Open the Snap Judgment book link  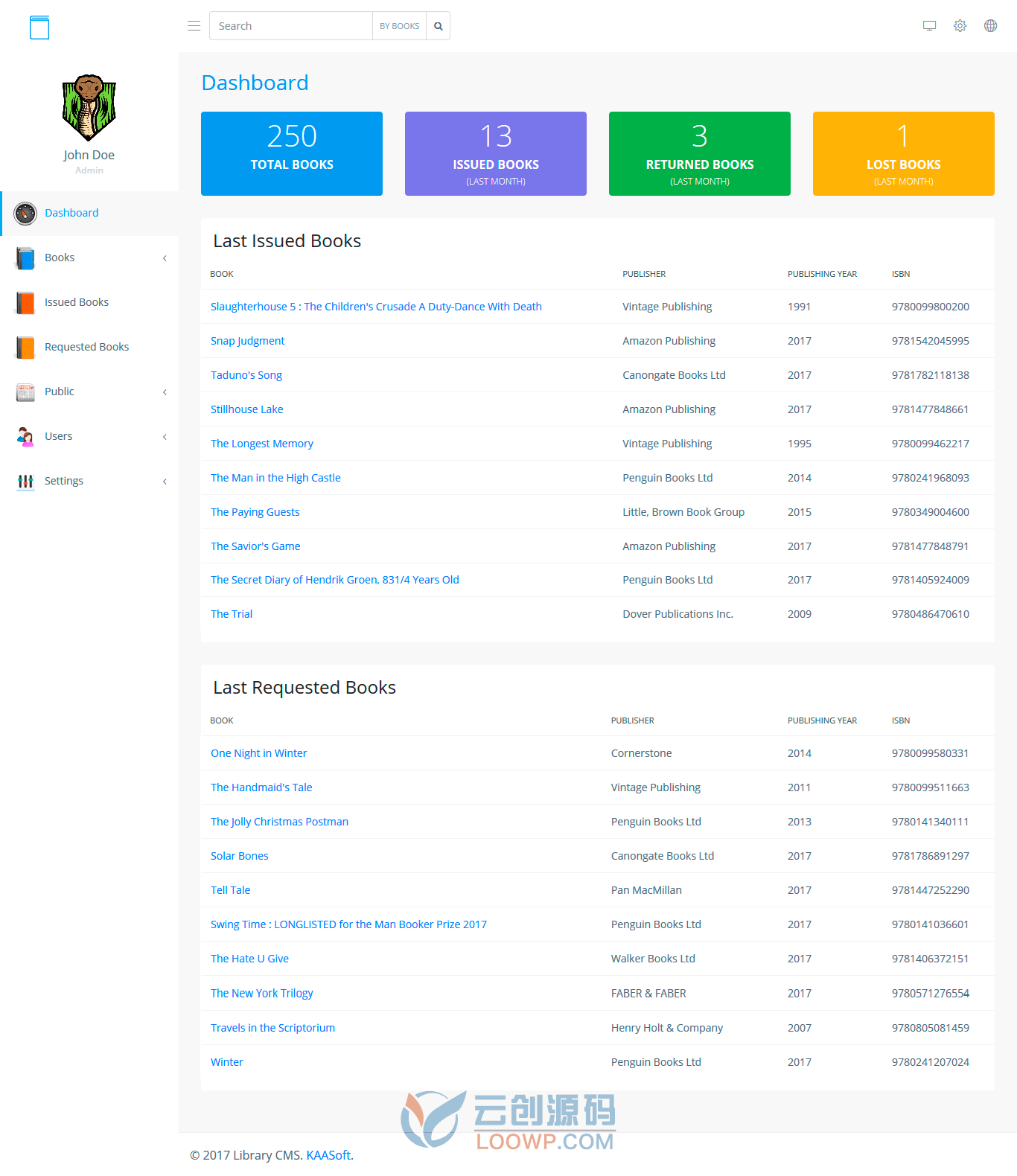(247, 341)
